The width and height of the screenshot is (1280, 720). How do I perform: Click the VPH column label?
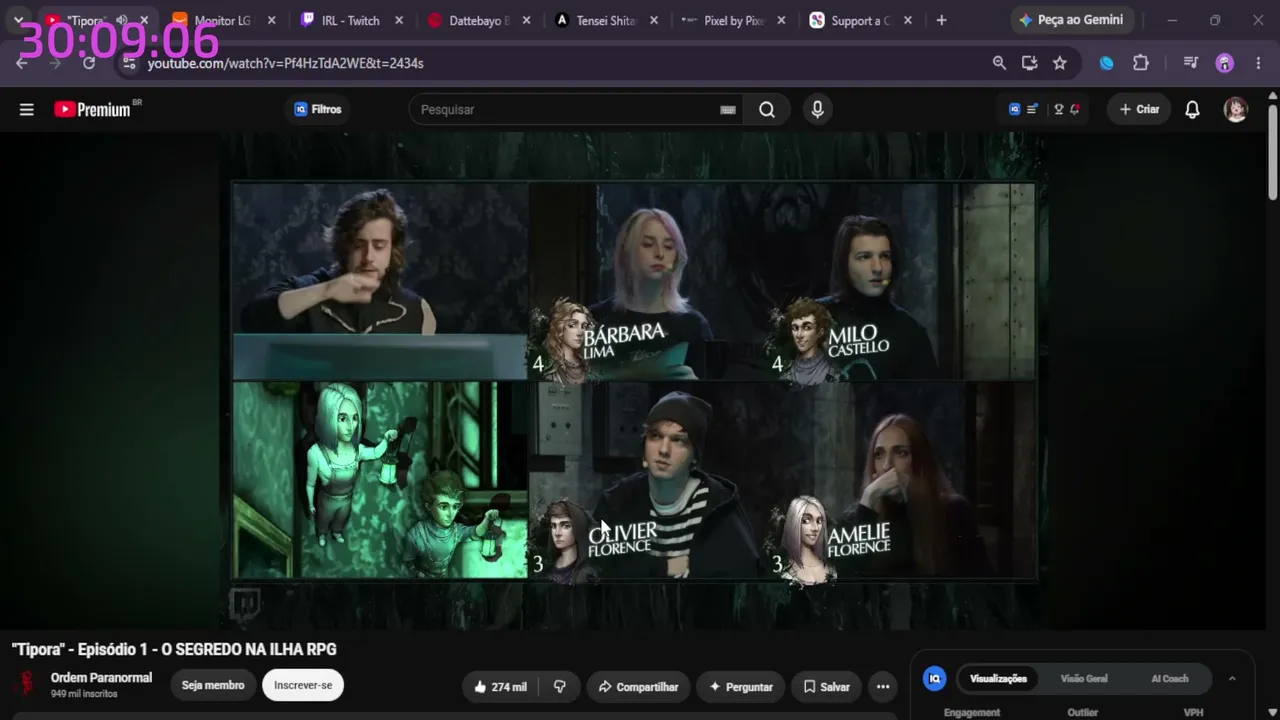(x=1193, y=713)
